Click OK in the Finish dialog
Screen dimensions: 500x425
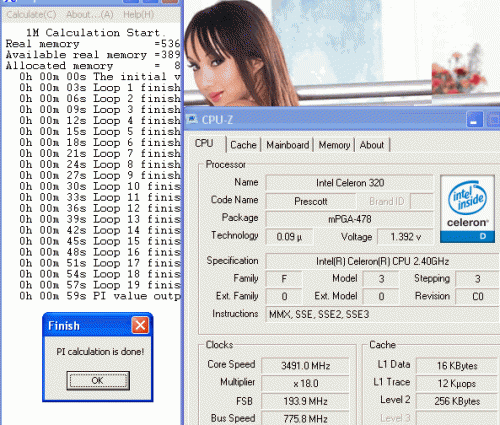98,380
